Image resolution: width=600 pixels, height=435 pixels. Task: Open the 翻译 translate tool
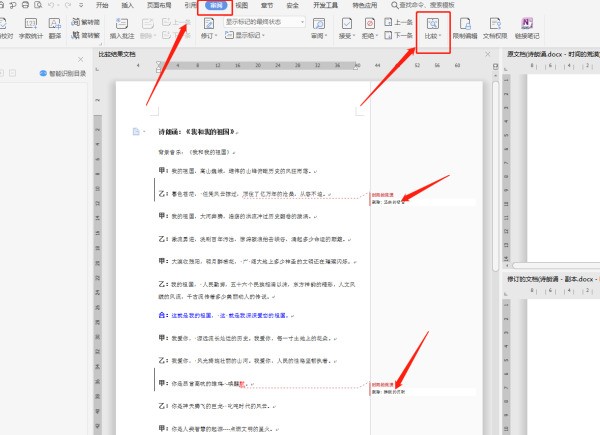tap(55, 28)
